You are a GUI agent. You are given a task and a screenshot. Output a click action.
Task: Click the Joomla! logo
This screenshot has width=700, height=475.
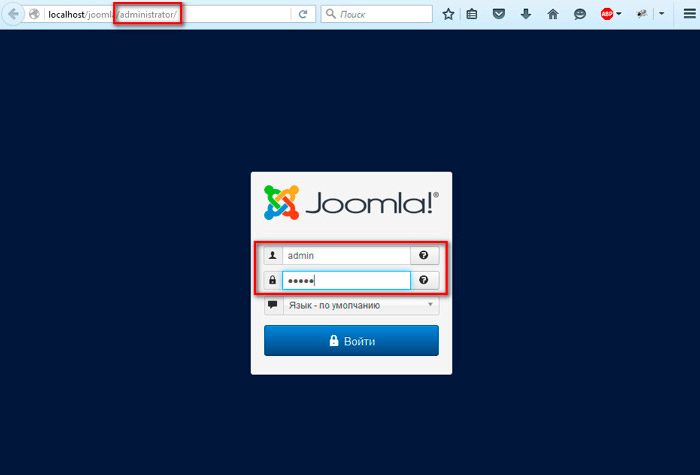click(351, 203)
